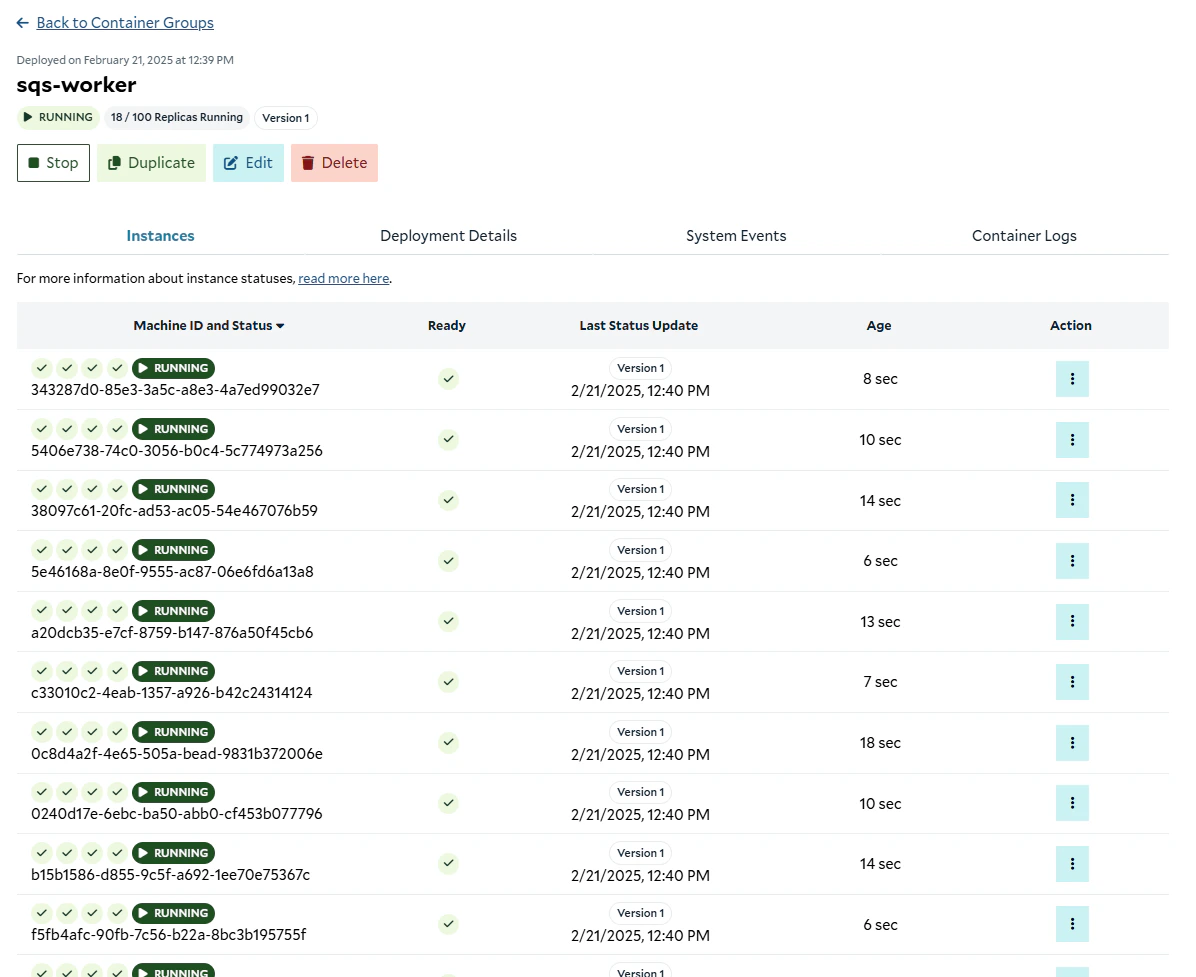This screenshot has width=1196, height=977.
Task: Open the Container Logs tab
Action: (1024, 236)
